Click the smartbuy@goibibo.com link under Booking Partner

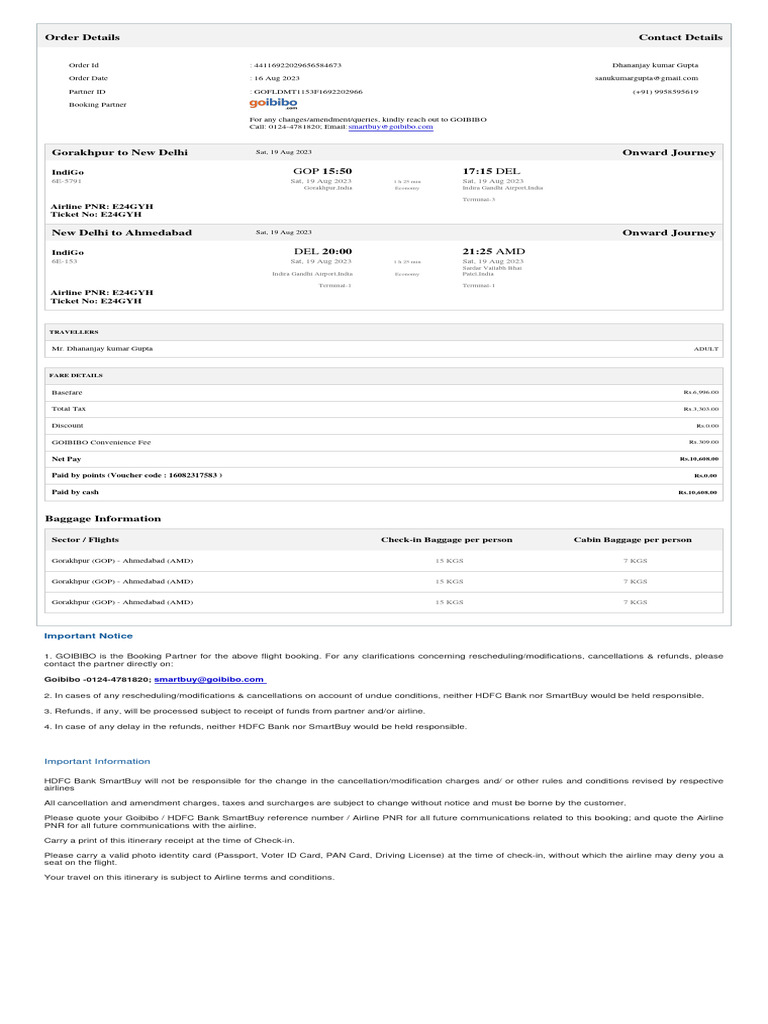click(x=391, y=127)
